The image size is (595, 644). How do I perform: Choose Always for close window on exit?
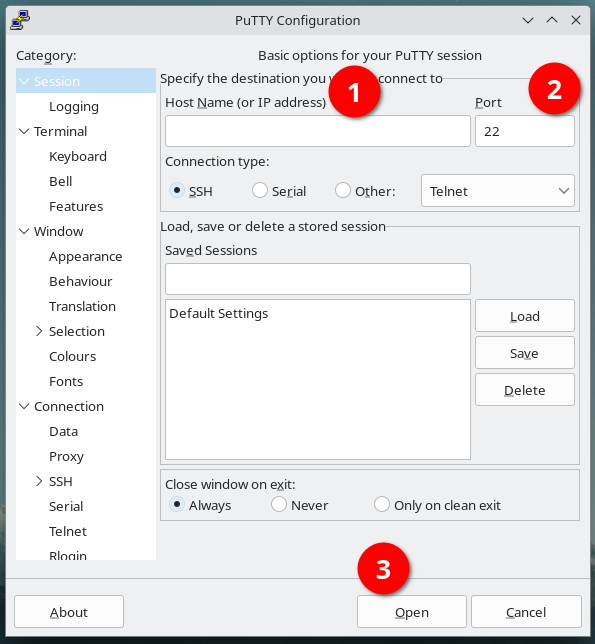(x=177, y=504)
